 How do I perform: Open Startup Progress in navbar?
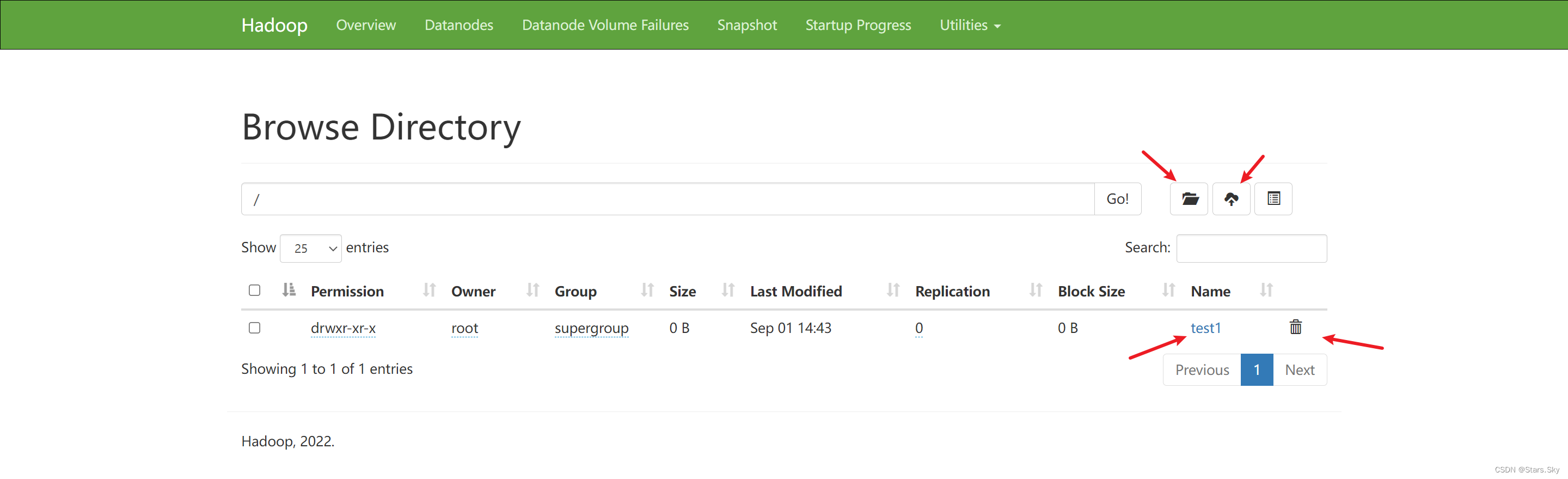(857, 25)
